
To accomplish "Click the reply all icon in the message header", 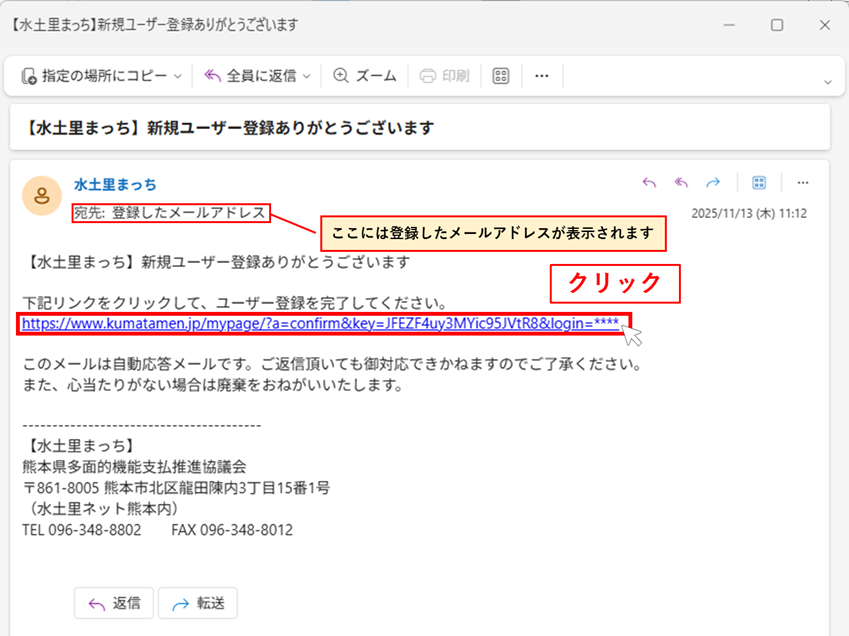I will [x=681, y=183].
